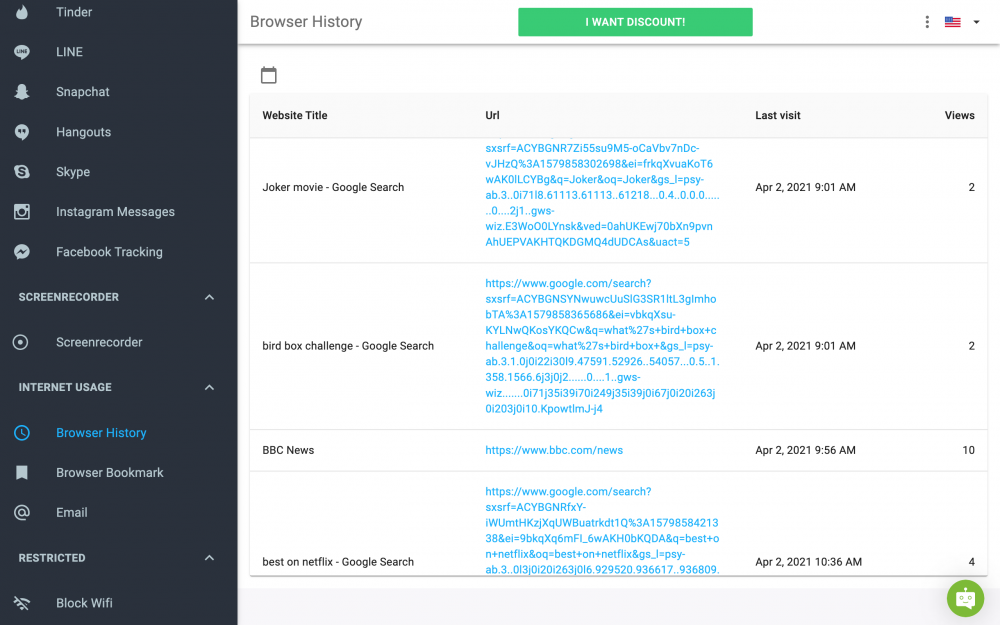1000x625 pixels.
Task: Collapse the INTERNET USAGE section
Action: point(209,388)
